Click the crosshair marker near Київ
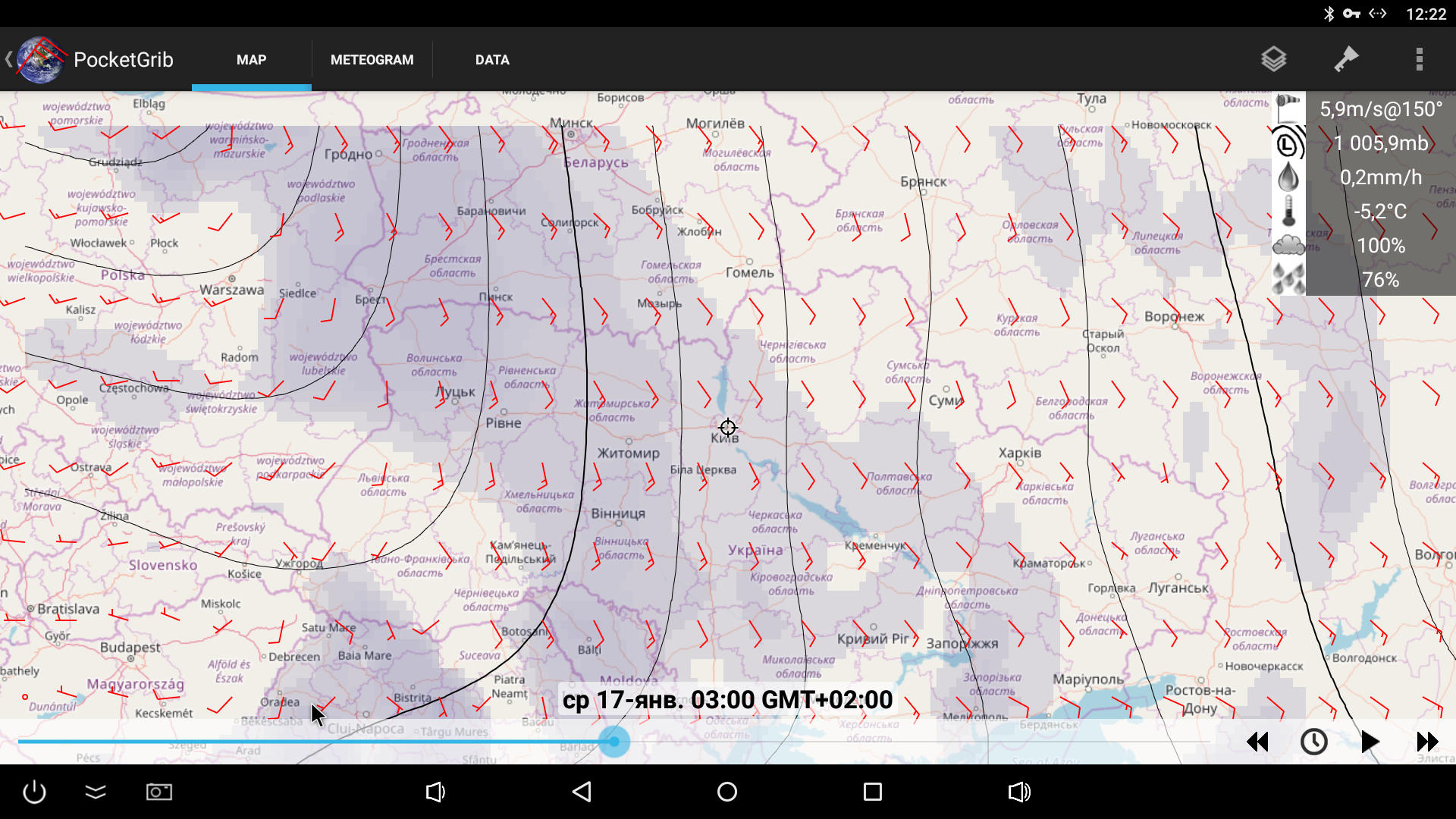 coord(727,428)
